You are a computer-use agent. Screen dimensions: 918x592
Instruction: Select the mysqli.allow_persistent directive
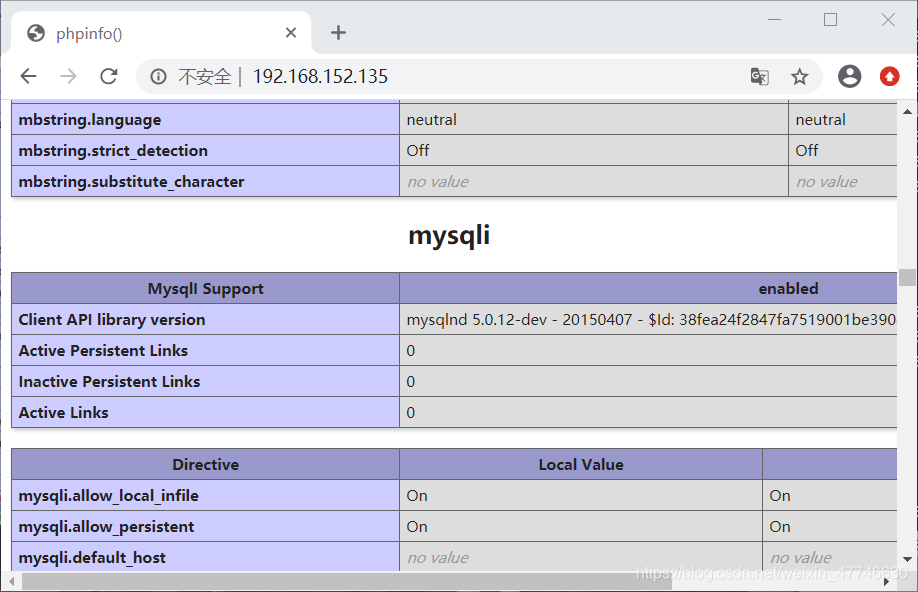(x=205, y=526)
